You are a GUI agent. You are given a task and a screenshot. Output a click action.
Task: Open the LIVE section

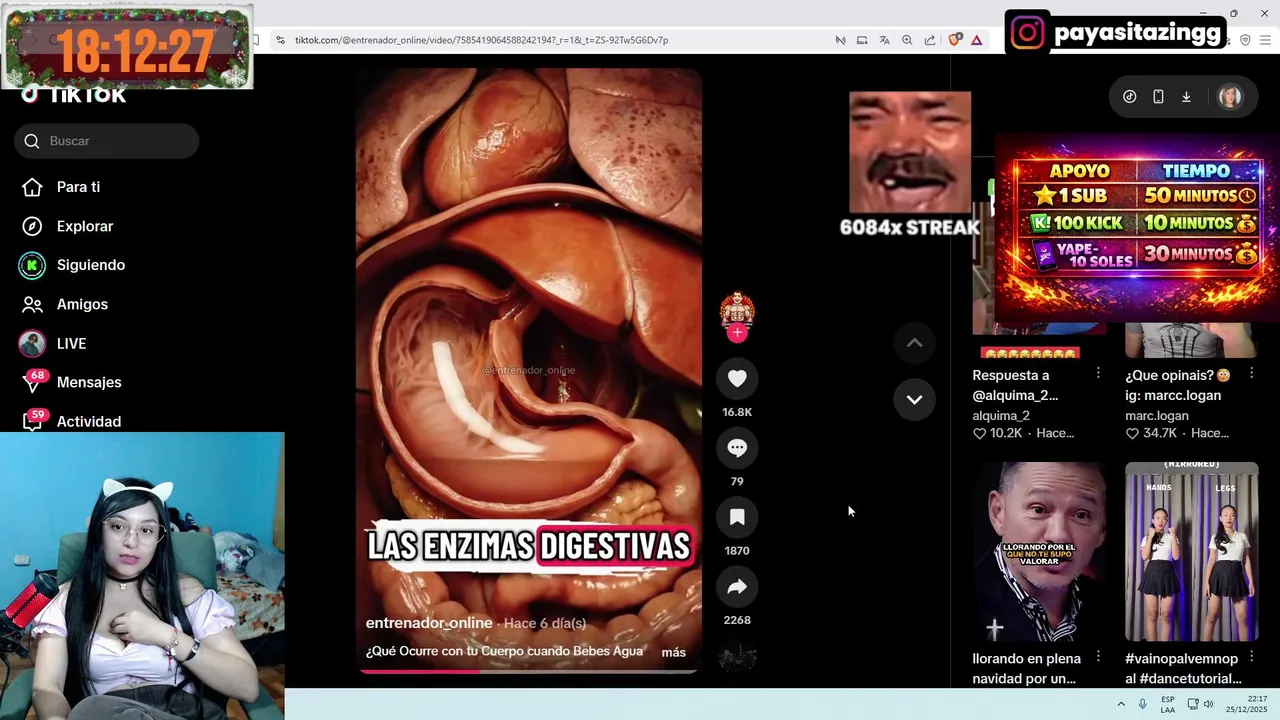pyautogui.click(x=71, y=343)
